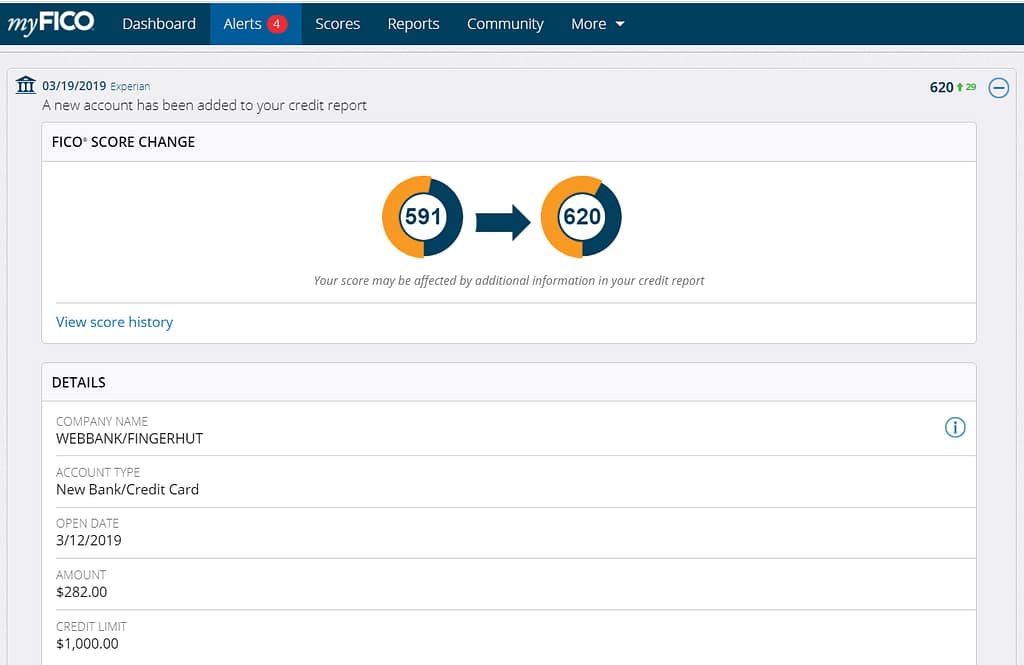The width and height of the screenshot is (1024, 665).
Task: Click the Experian bureau label
Action: tap(130, 86)
